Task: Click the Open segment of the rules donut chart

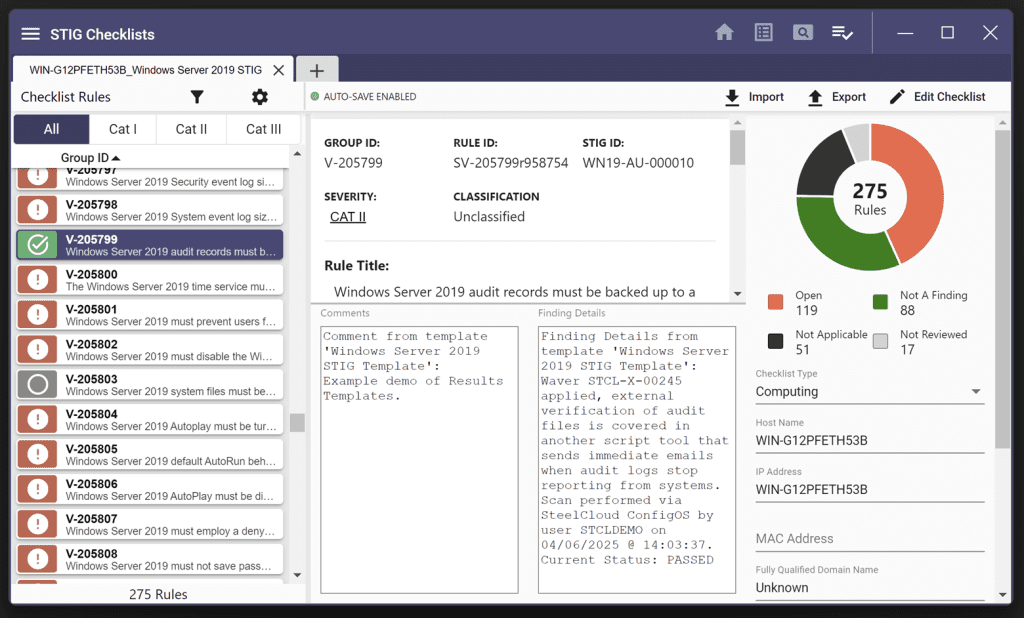Action: click(920, 190)
